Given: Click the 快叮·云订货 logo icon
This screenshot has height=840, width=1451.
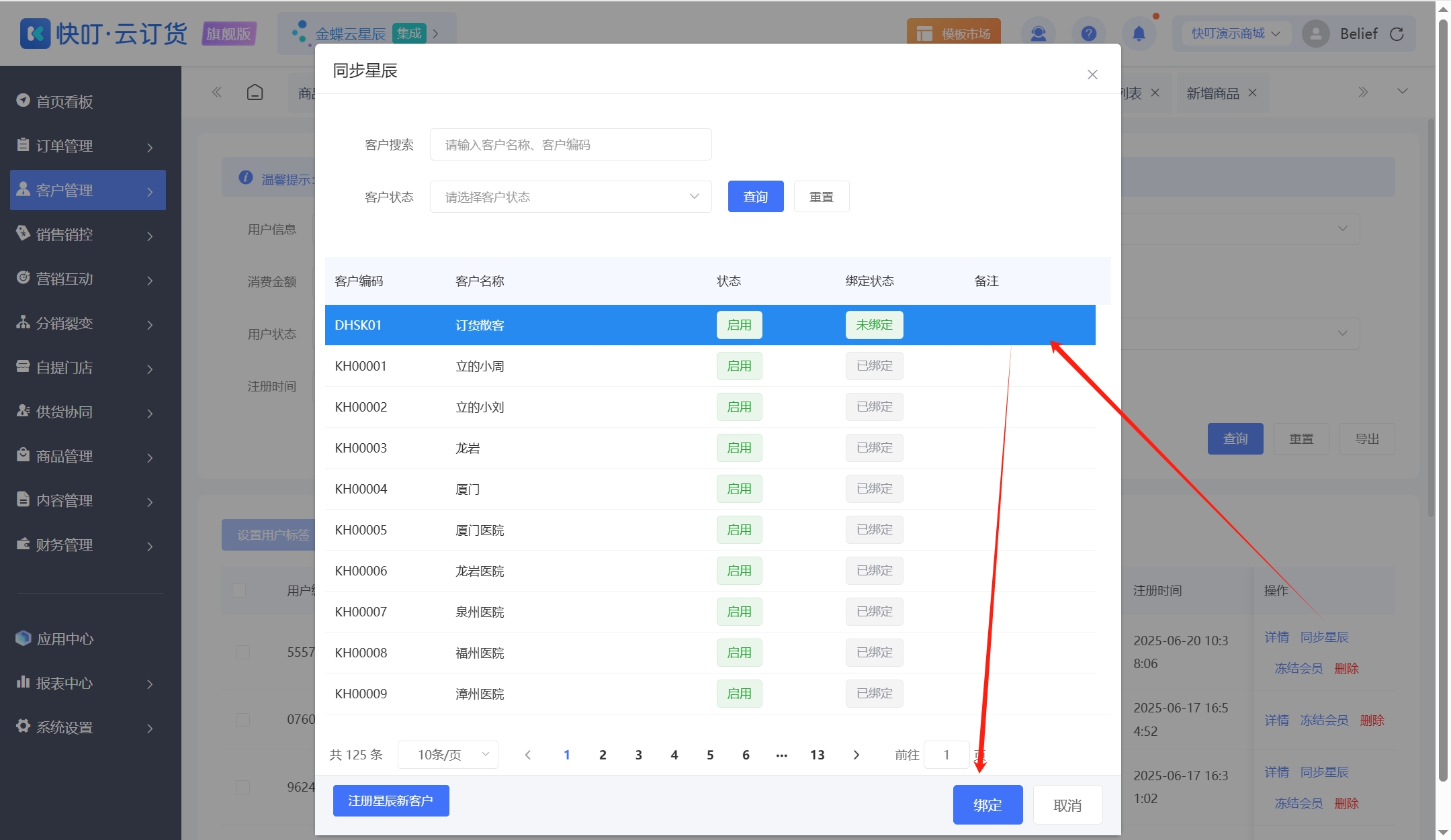Looking at the screenshot, I should 35,33.
